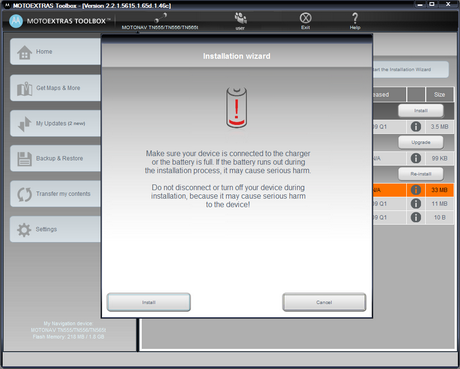
Task: Minimize the MOTOEXTRAS Toolbox window
Action: (x=420, y=4)
